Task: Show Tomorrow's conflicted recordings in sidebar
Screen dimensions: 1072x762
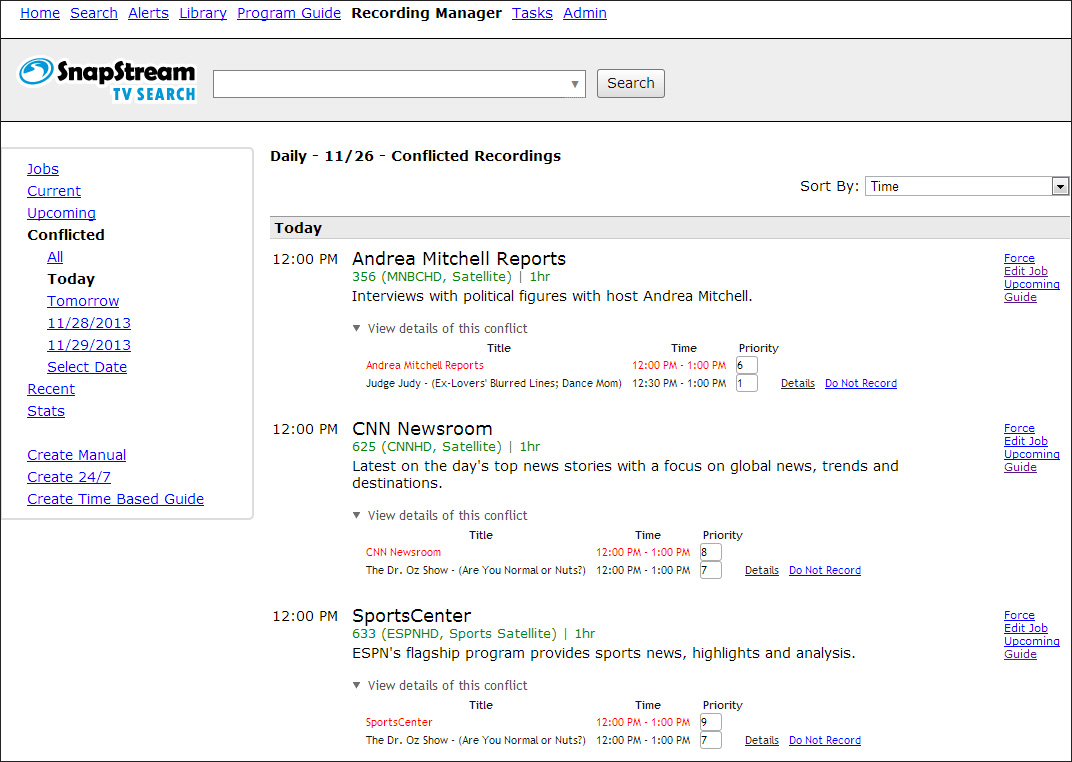Action: pyautogui.click(x=83, y=301)
